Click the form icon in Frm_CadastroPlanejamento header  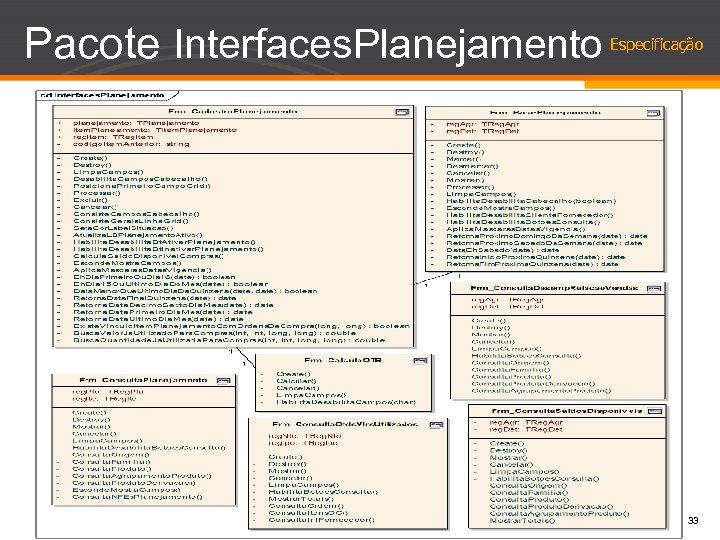pos(402,112)
